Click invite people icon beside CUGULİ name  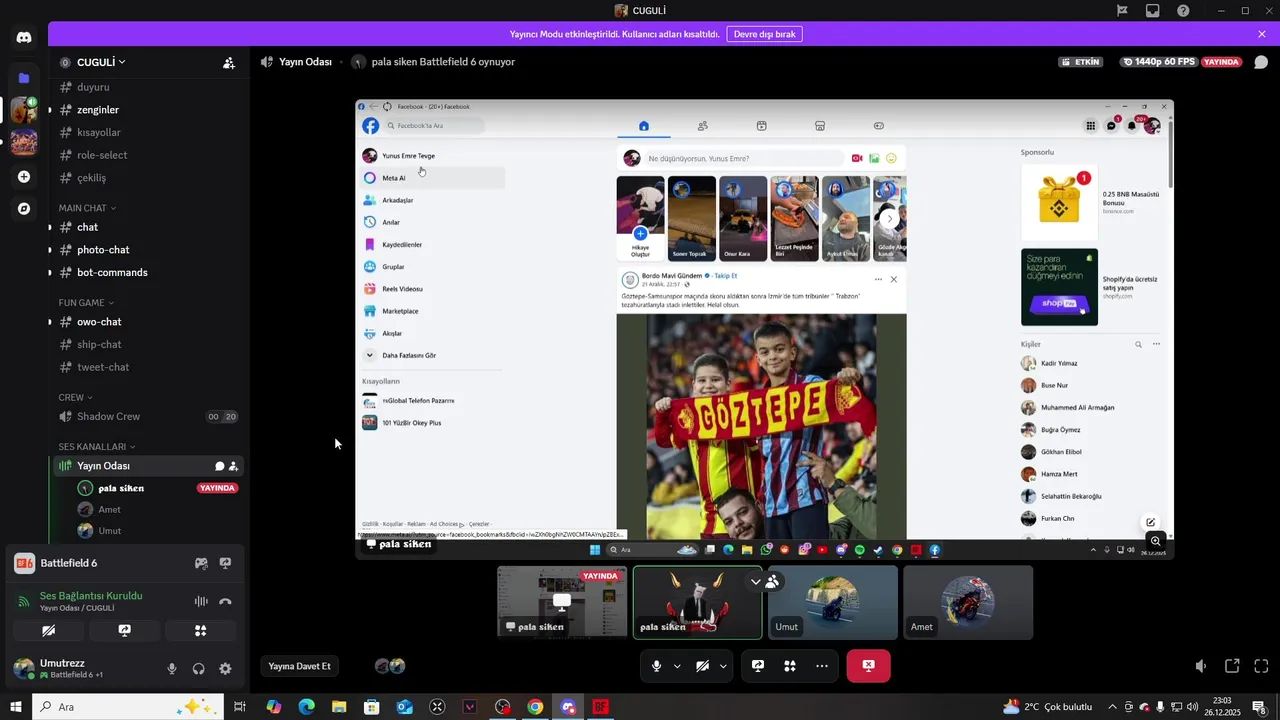[229, 62]
